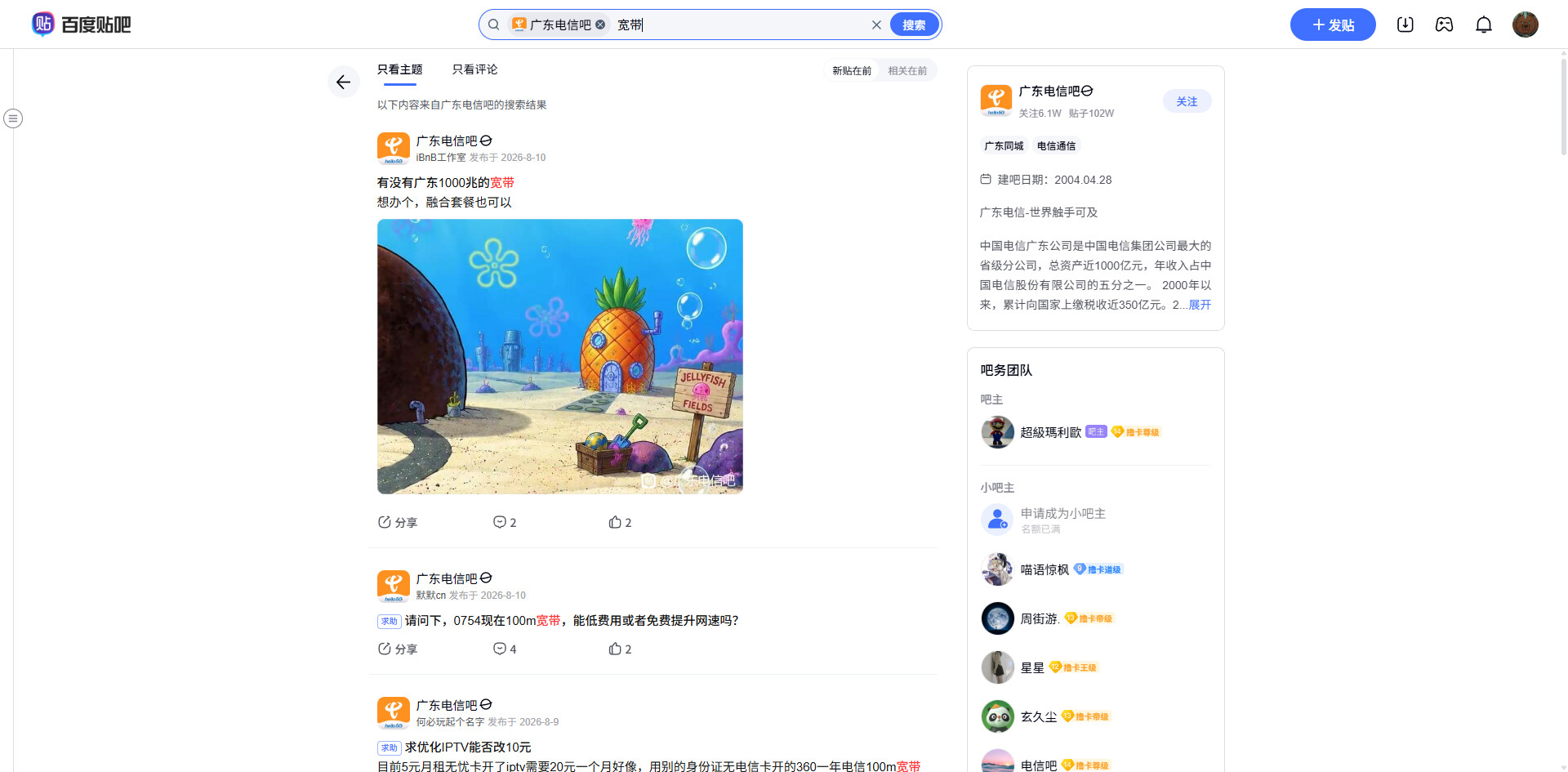
Task: Expand forum description with 展开
Action: coord(1200,305)
